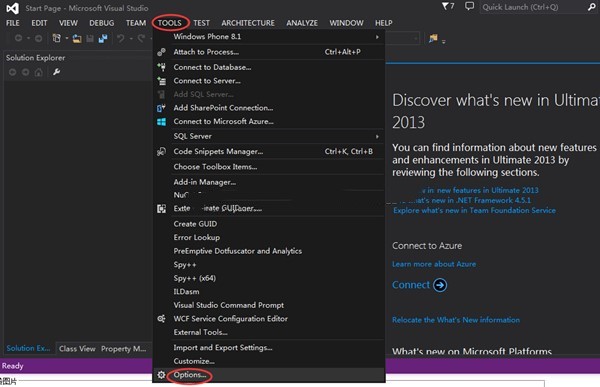Open External Tools menu entry

(x=269, y=332)
